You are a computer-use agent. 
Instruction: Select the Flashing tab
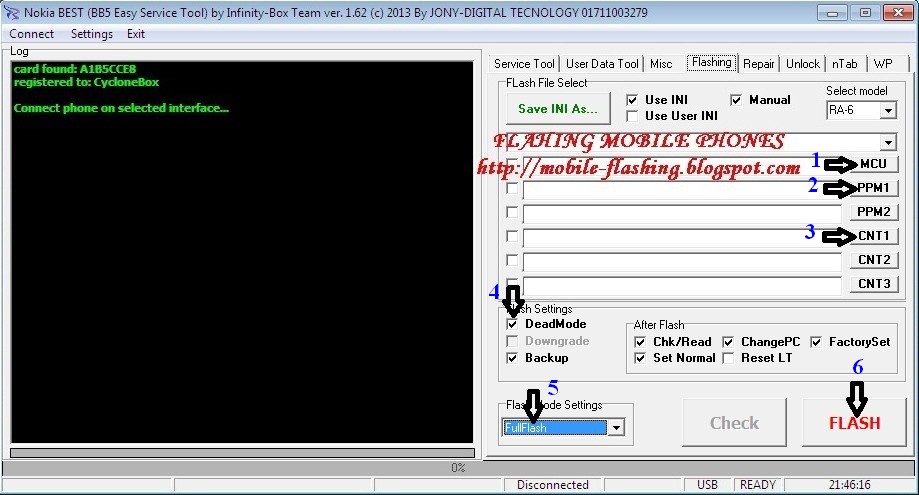coord(712,62)
